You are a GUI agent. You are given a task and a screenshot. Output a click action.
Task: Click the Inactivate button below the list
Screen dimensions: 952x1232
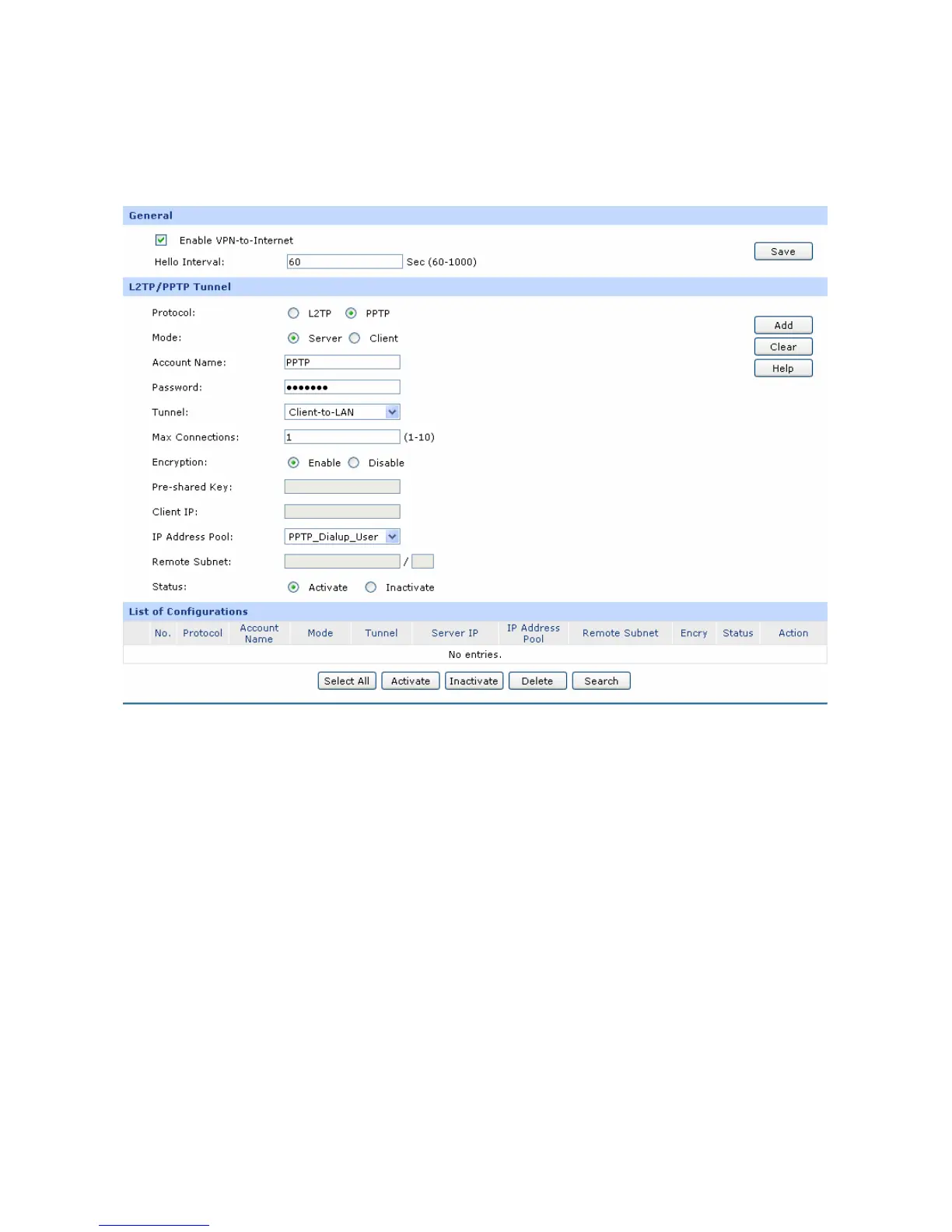474,681
